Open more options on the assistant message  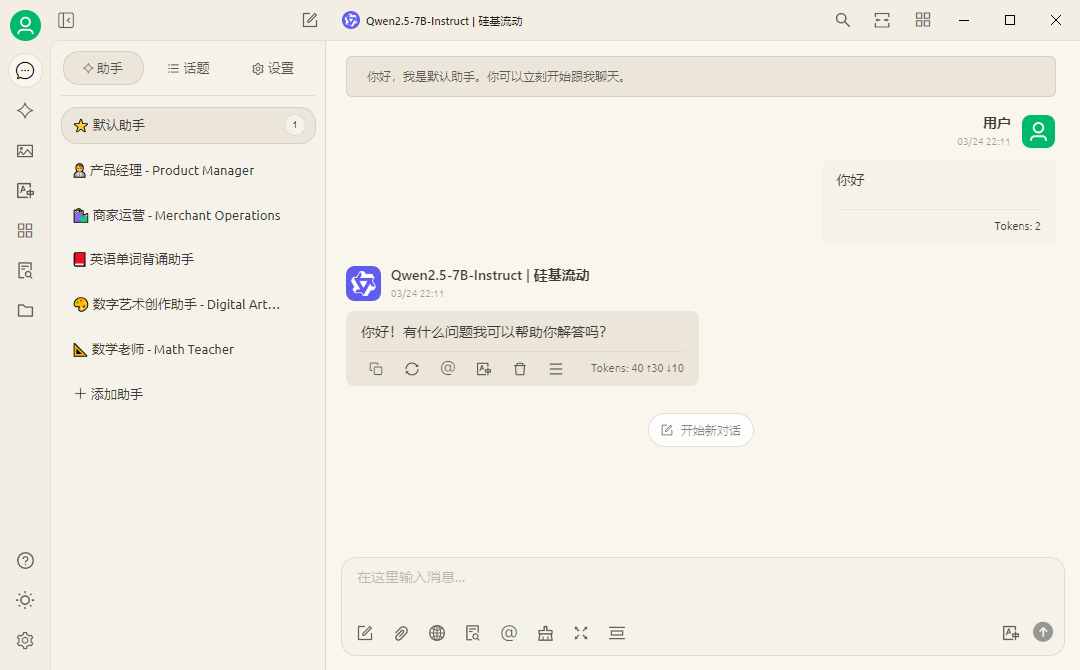555,368
